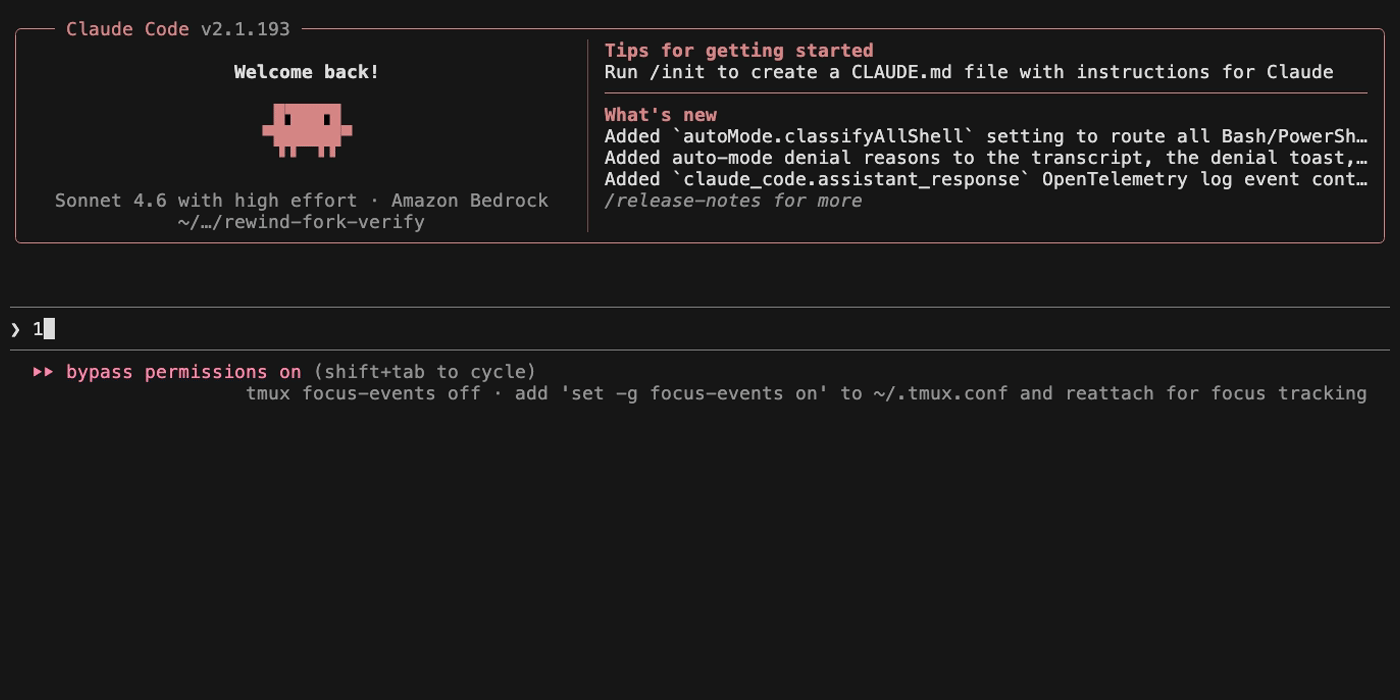This screenshot has height=700, width=1400.
Task: Click the prompt chevron symbol
Action: point(15,329)
